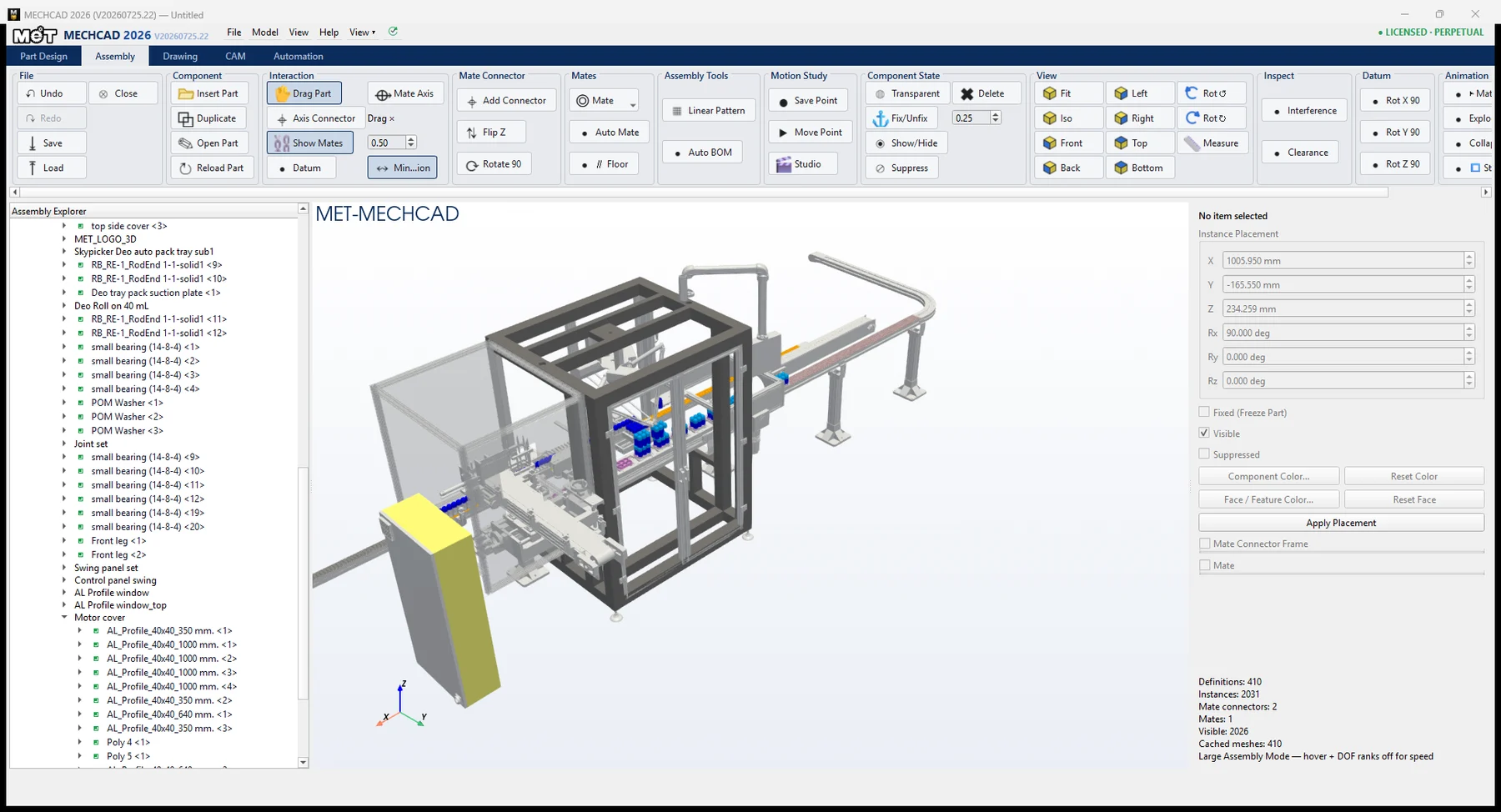Switch to Front view
The image size is (1501, 812).
(1070, 143)
